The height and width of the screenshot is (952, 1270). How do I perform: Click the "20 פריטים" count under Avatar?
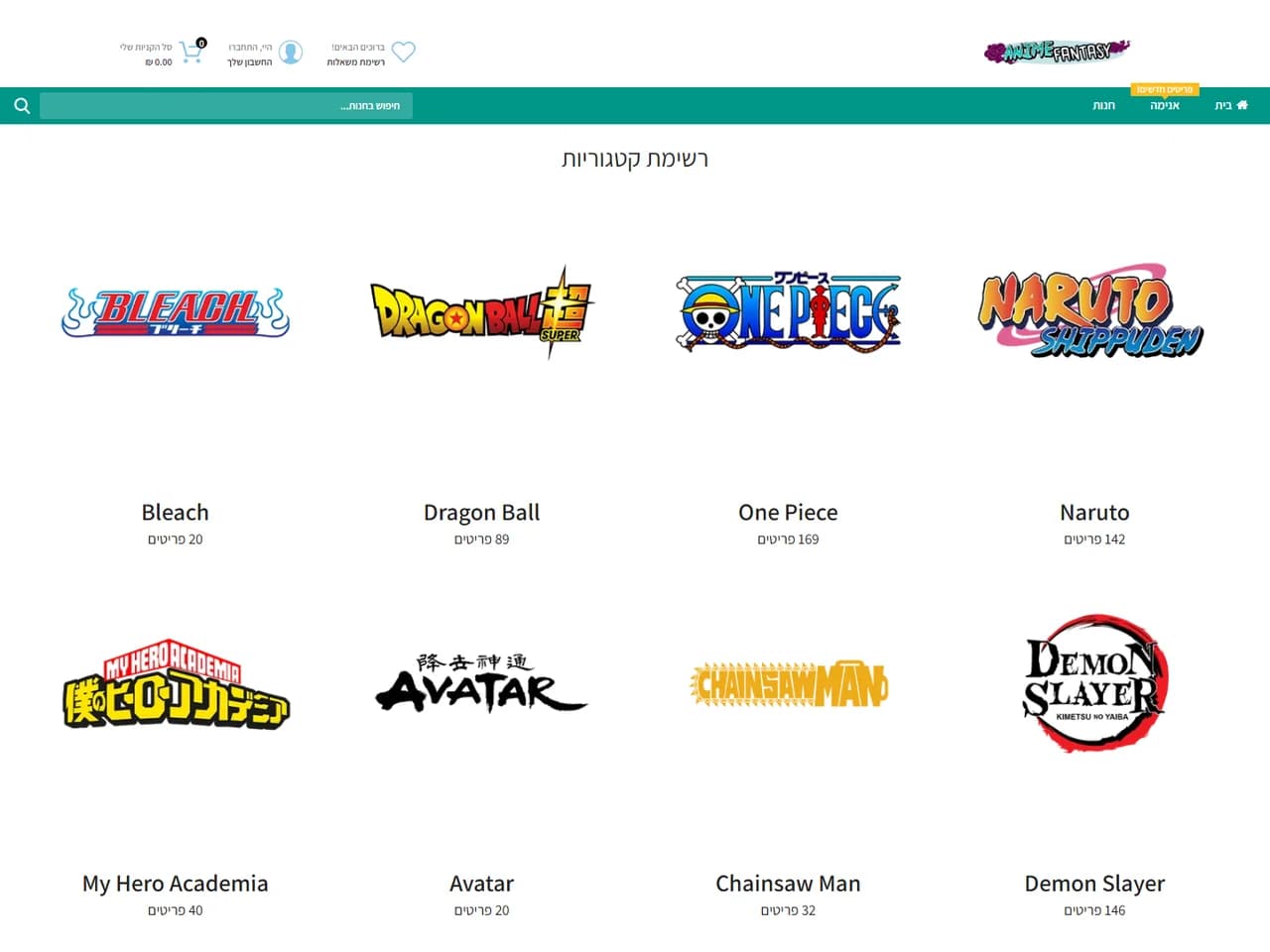(x=482, y=910)
